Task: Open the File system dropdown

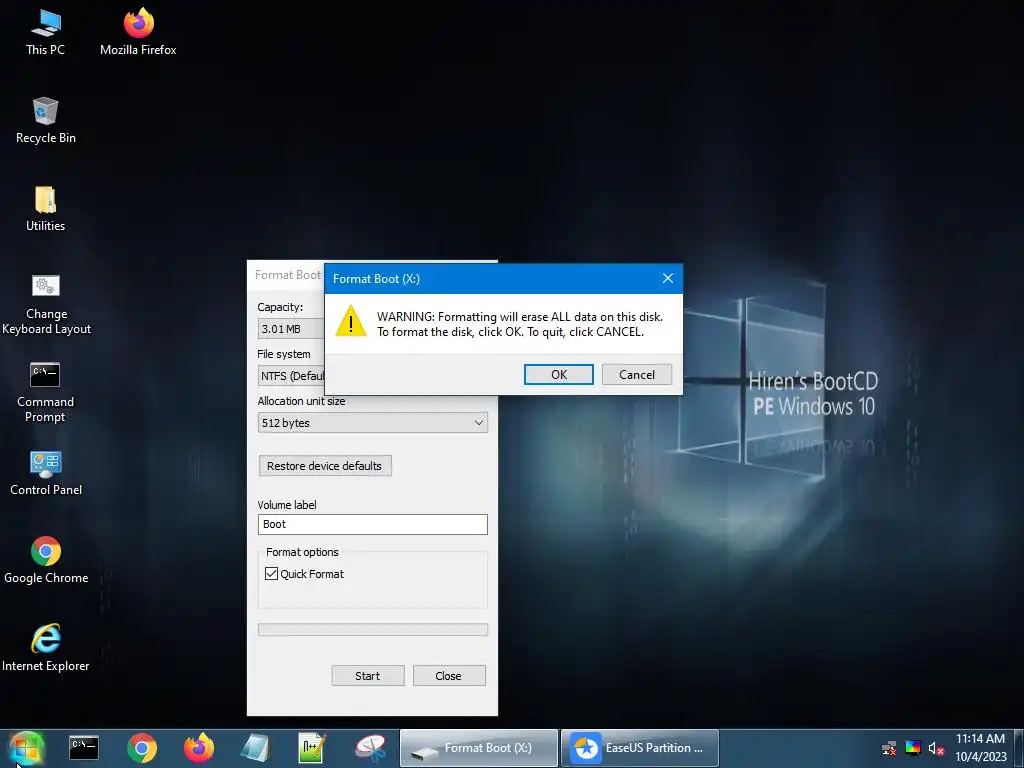Action: click(x=291, y=376)
